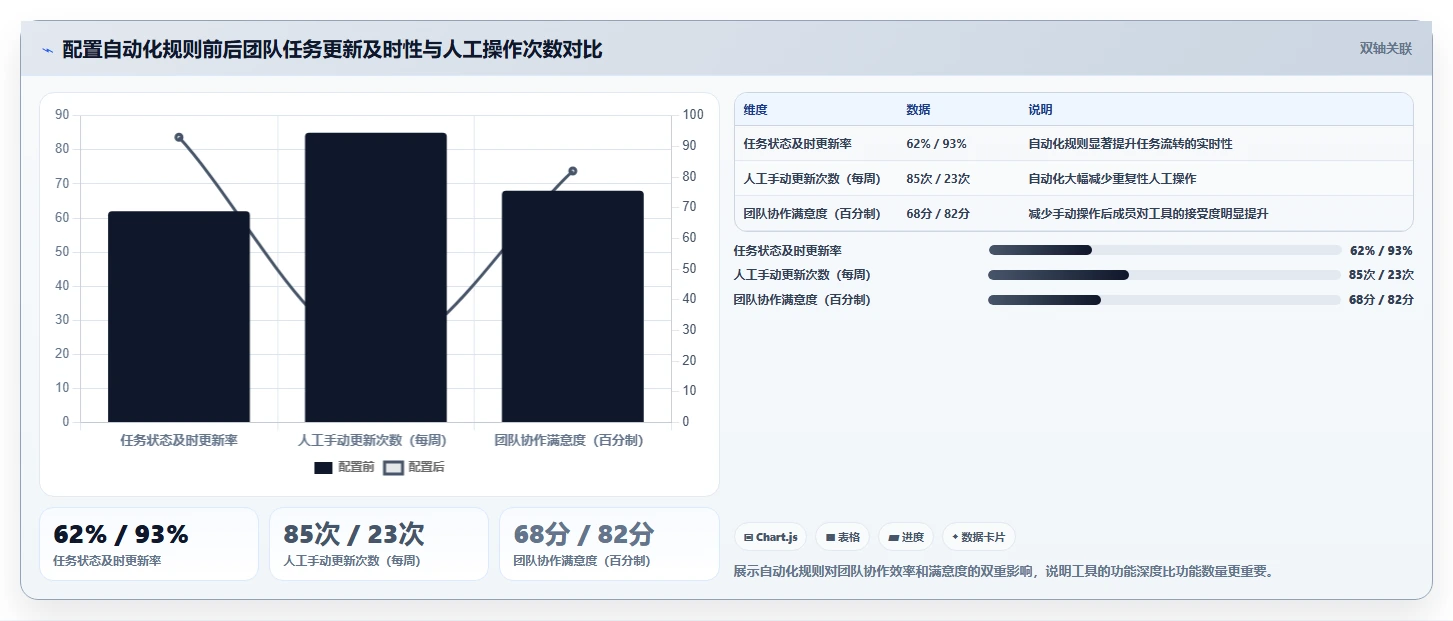
Task: Open the 85次 / 23次 data card
Action: point(379,544)
